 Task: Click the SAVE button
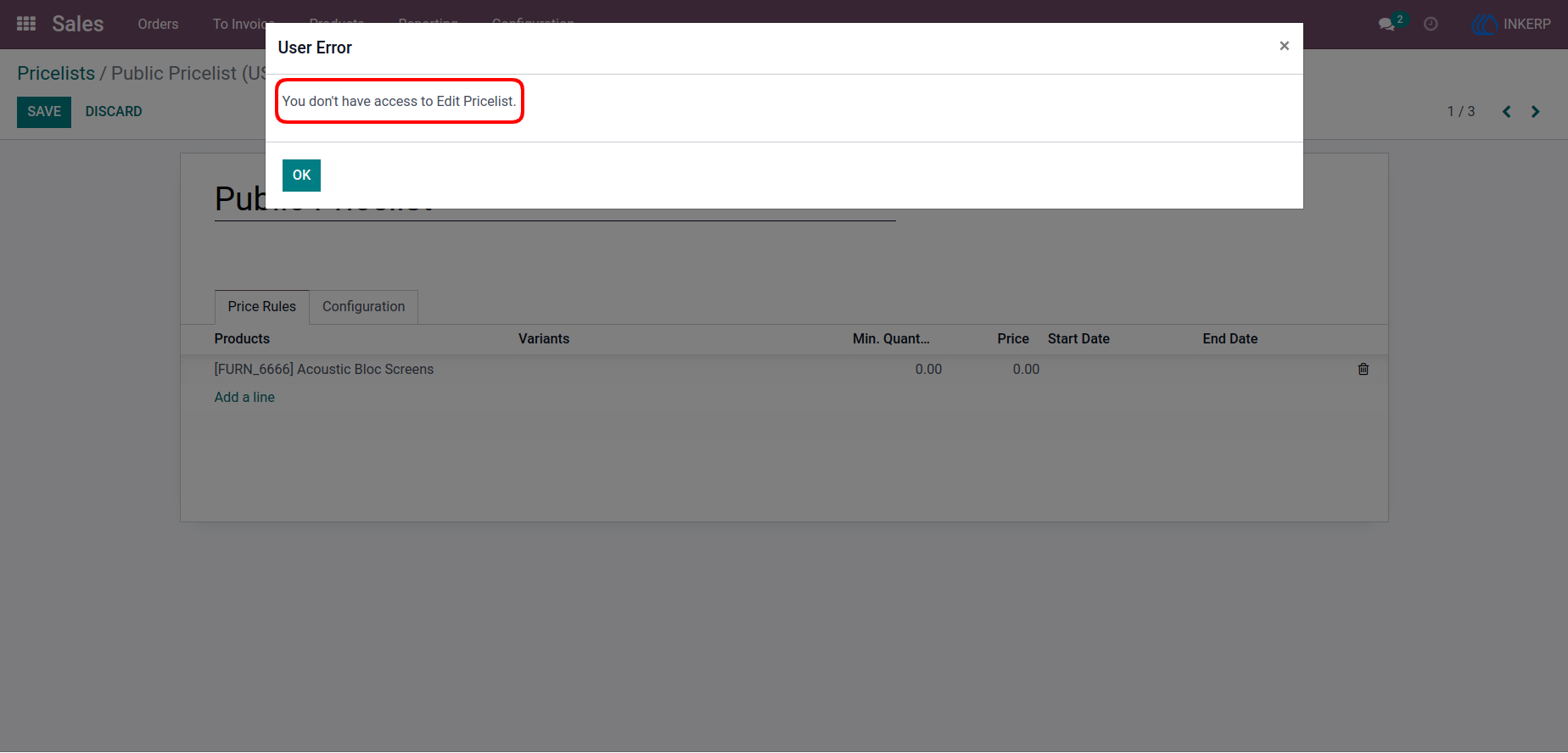point(44,112)
